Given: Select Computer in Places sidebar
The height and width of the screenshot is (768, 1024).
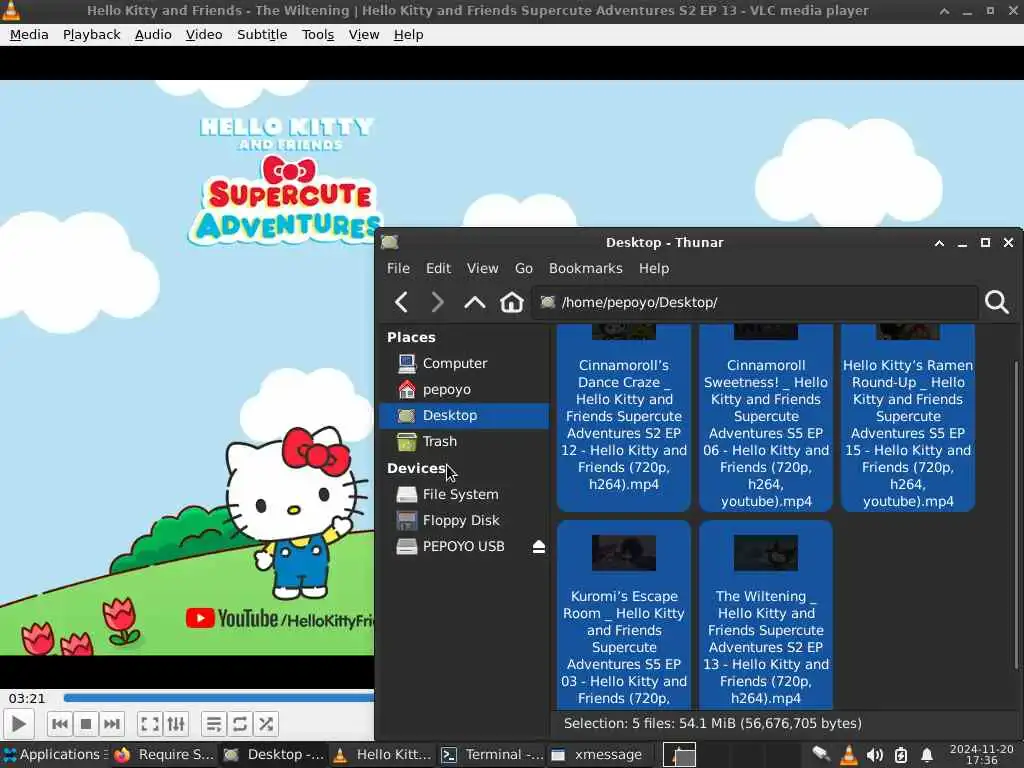Looking at the screenshot, I should pos(465,363).
